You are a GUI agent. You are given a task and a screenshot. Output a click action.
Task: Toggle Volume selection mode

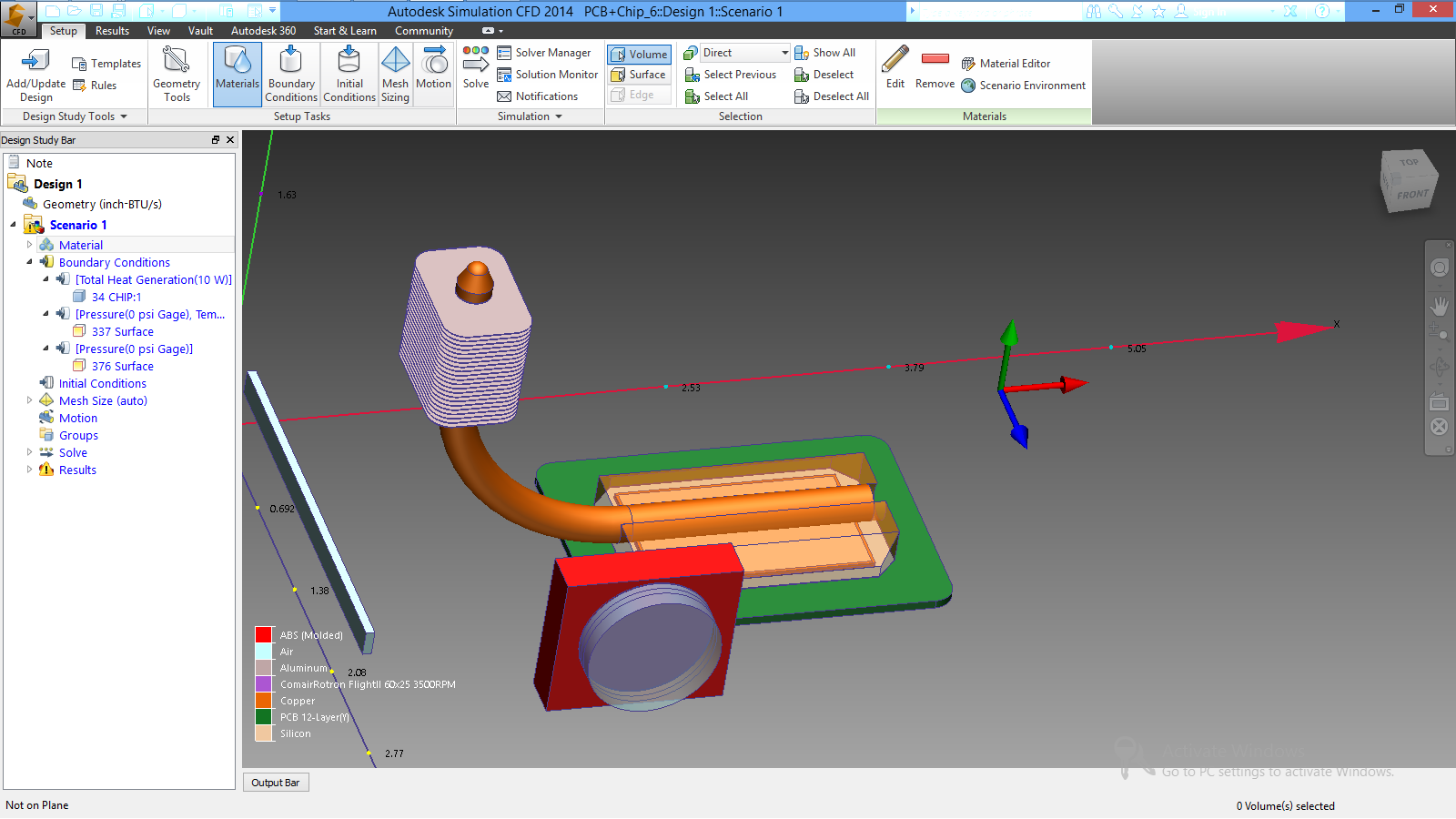pos(639,55)
